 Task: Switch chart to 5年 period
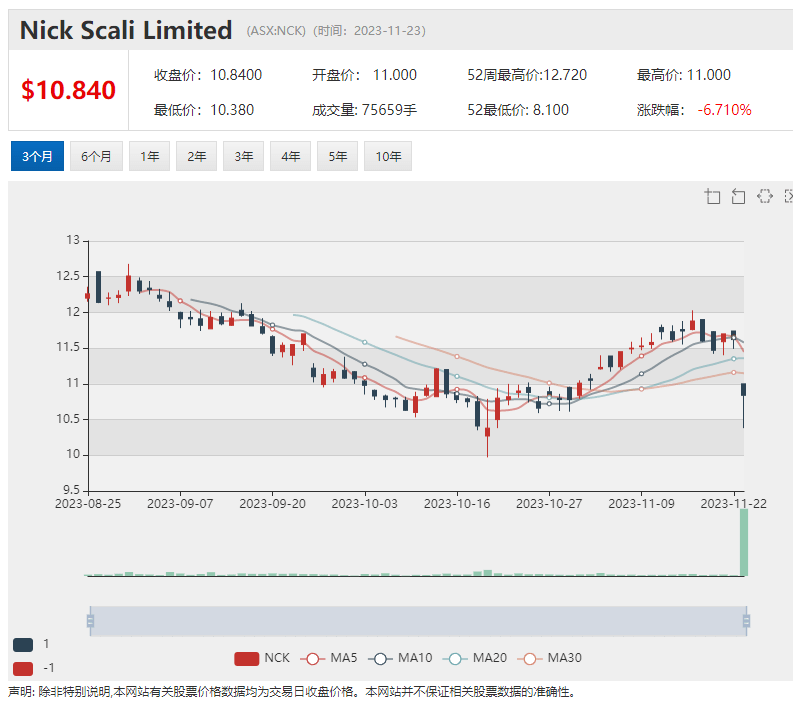(x=337, y=157)
